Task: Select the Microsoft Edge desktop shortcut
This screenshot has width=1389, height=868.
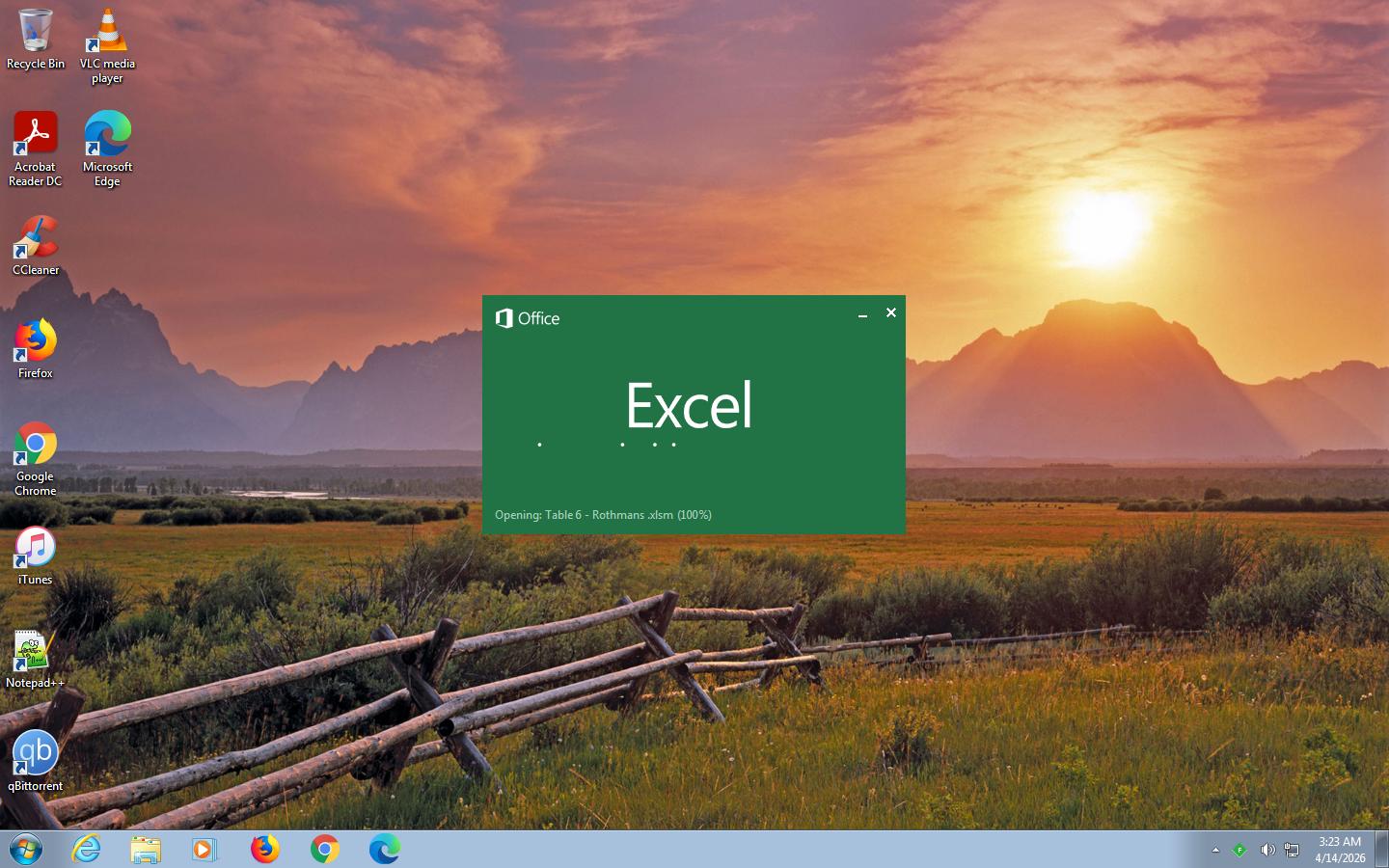Action: [x=107, y=147]
